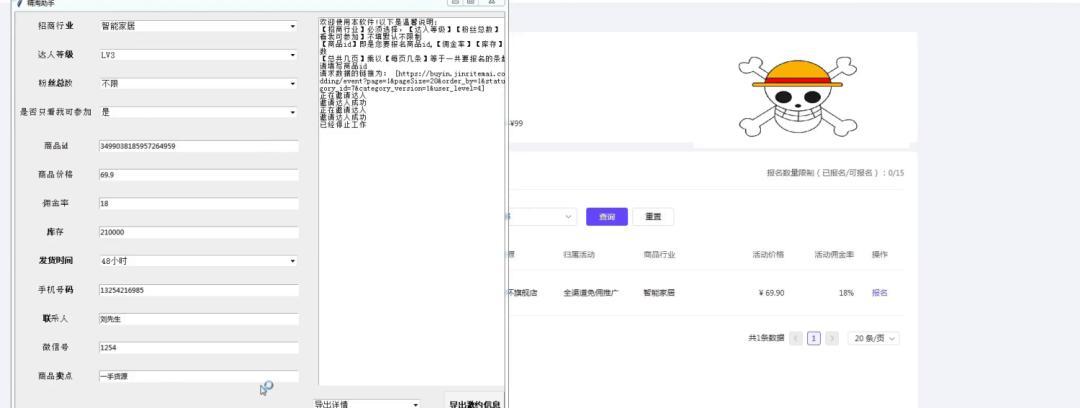Open the 招商行业 dropdown showing 智能家居
This screenshot has height=408, width=1080.
198,26
